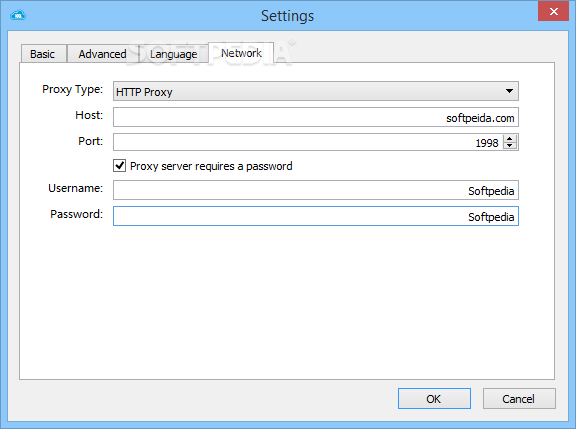Click the 'Password:' label
Screen dimensions: 576x429
76,214
